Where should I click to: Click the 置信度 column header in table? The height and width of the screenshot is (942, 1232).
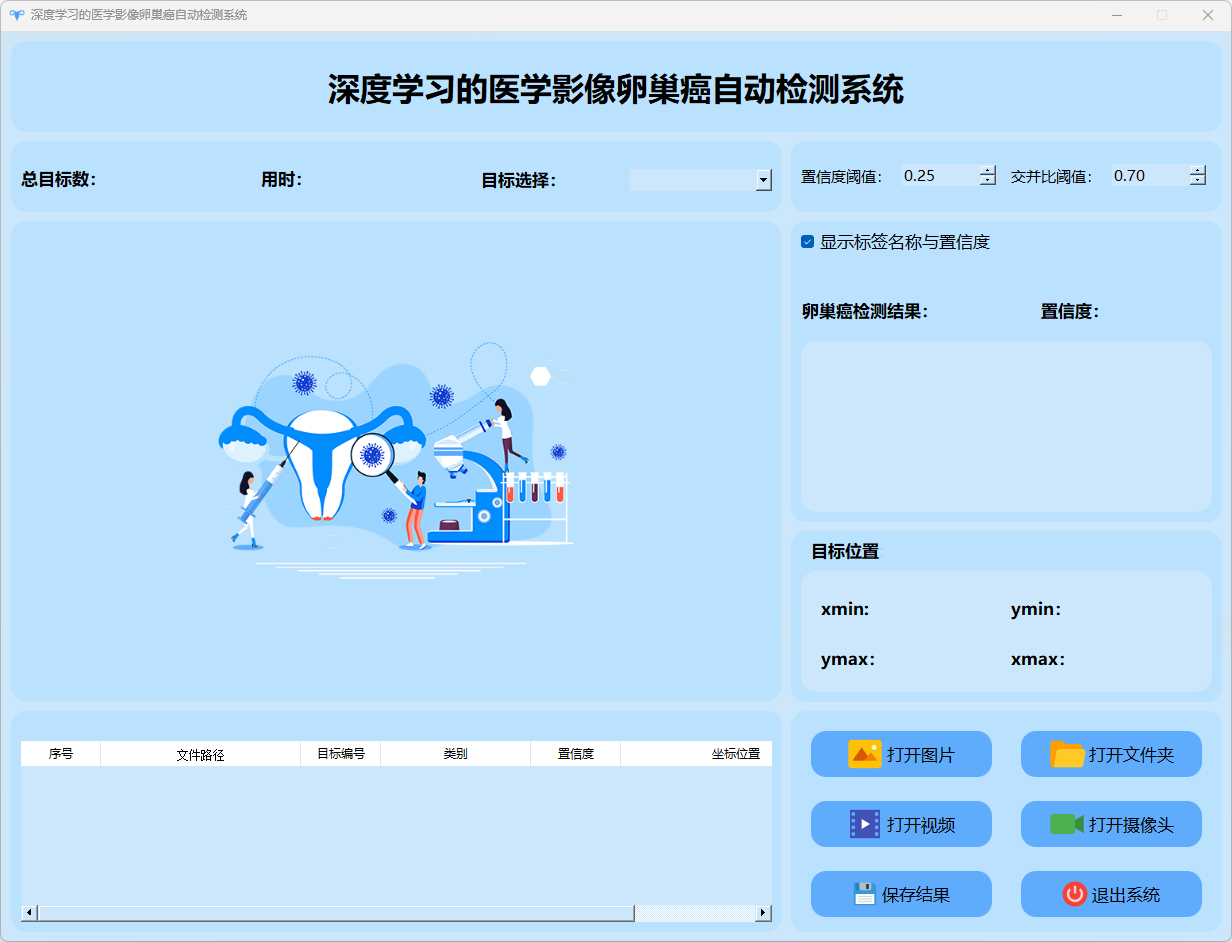coord(575,754)
